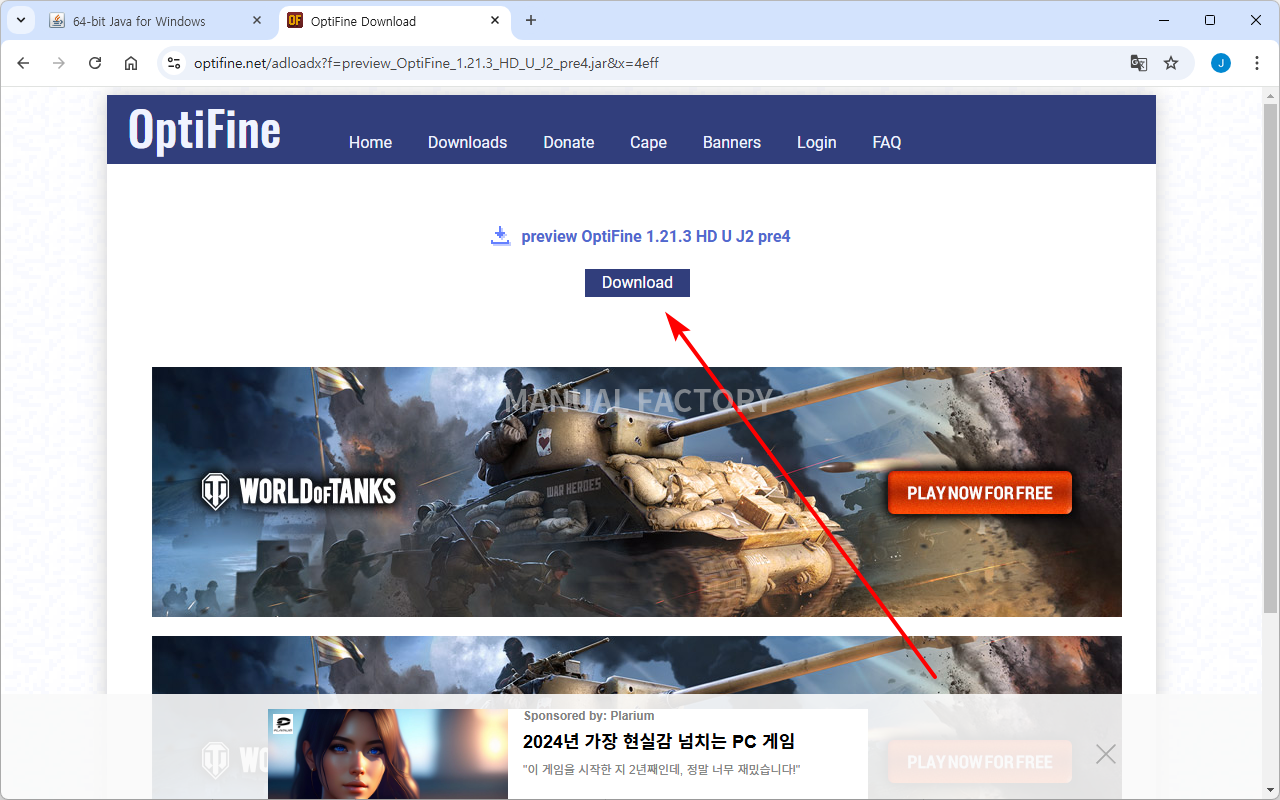
Task: Open Login in OptiFine menu
Action: (816, 143)
